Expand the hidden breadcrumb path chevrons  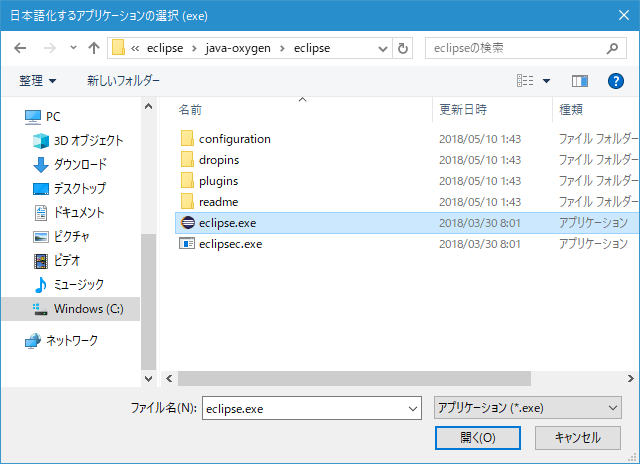coord(135,49)
